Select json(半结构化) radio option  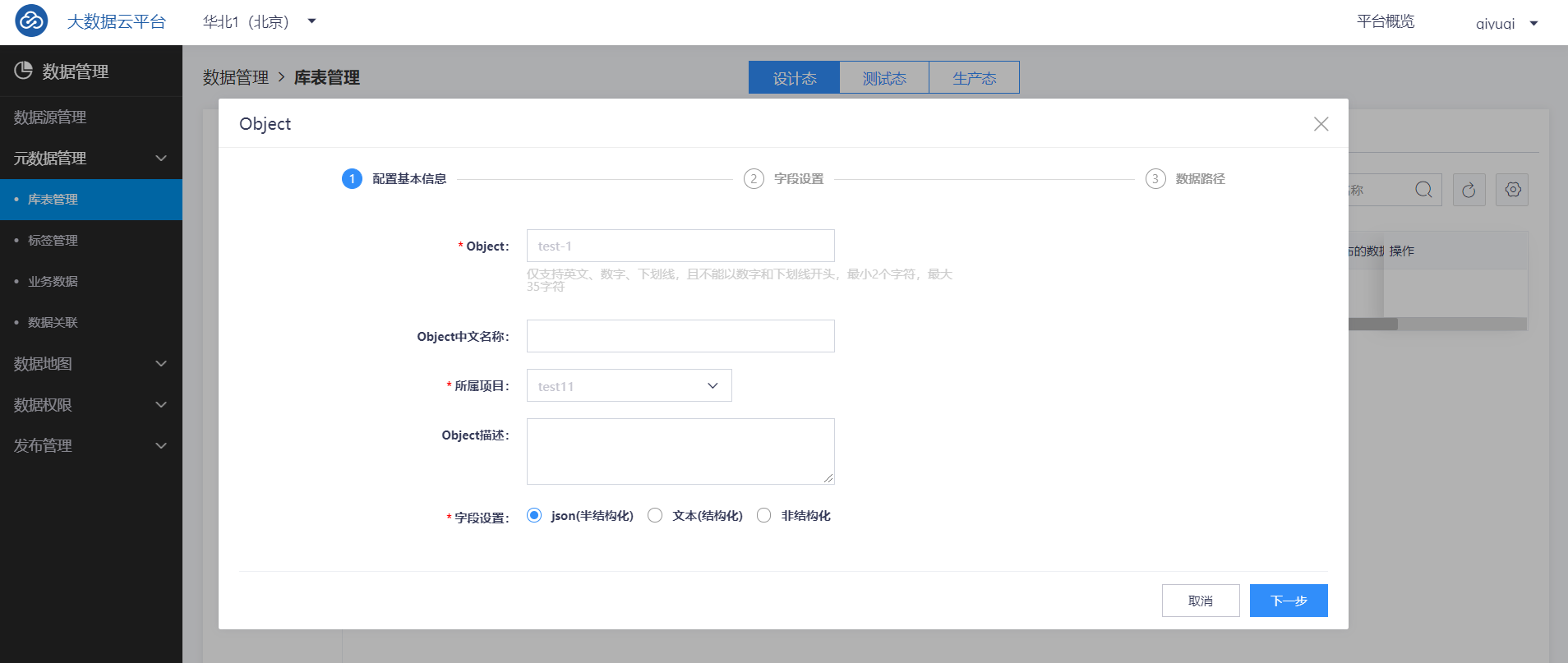[x=534, y=515]
